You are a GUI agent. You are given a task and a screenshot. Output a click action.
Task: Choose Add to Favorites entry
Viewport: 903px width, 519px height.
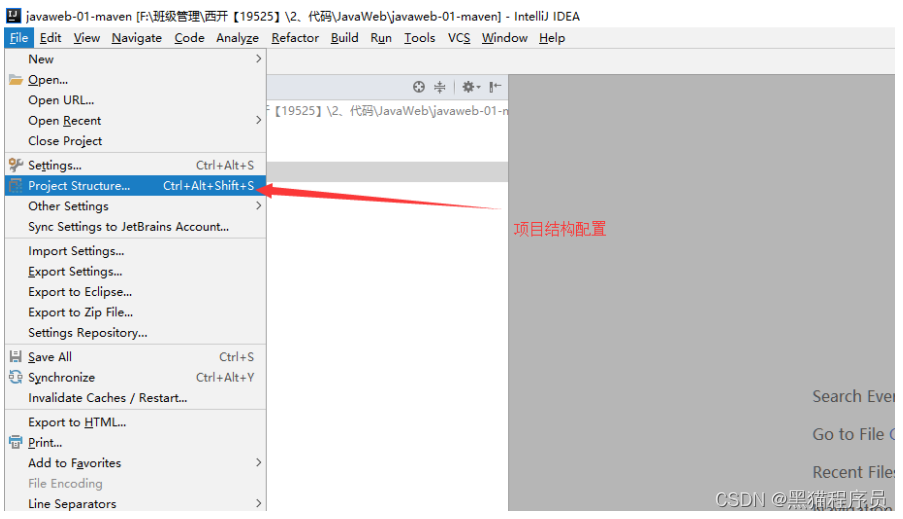[x=135, y=463]
